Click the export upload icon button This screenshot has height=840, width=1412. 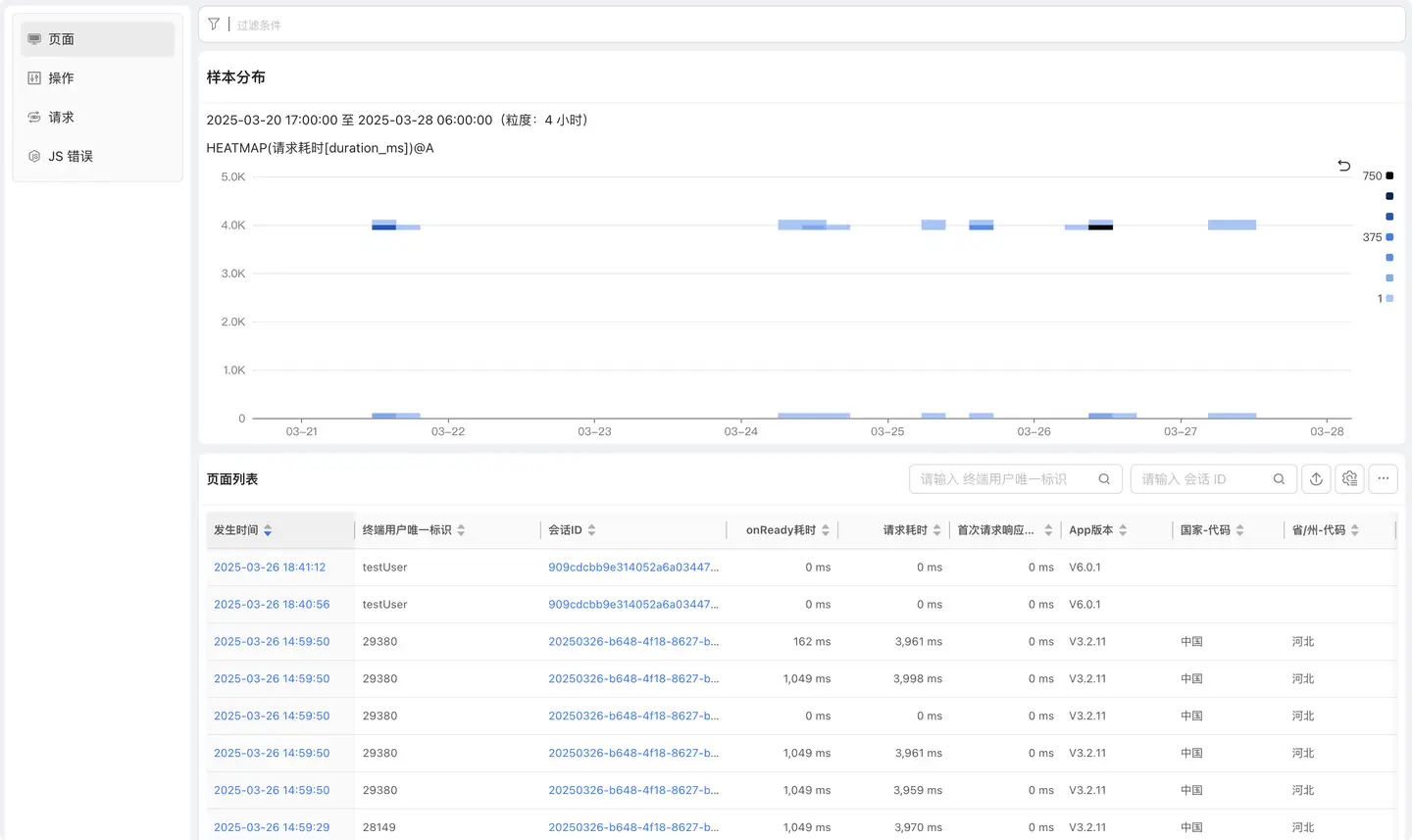(1316, 479)
